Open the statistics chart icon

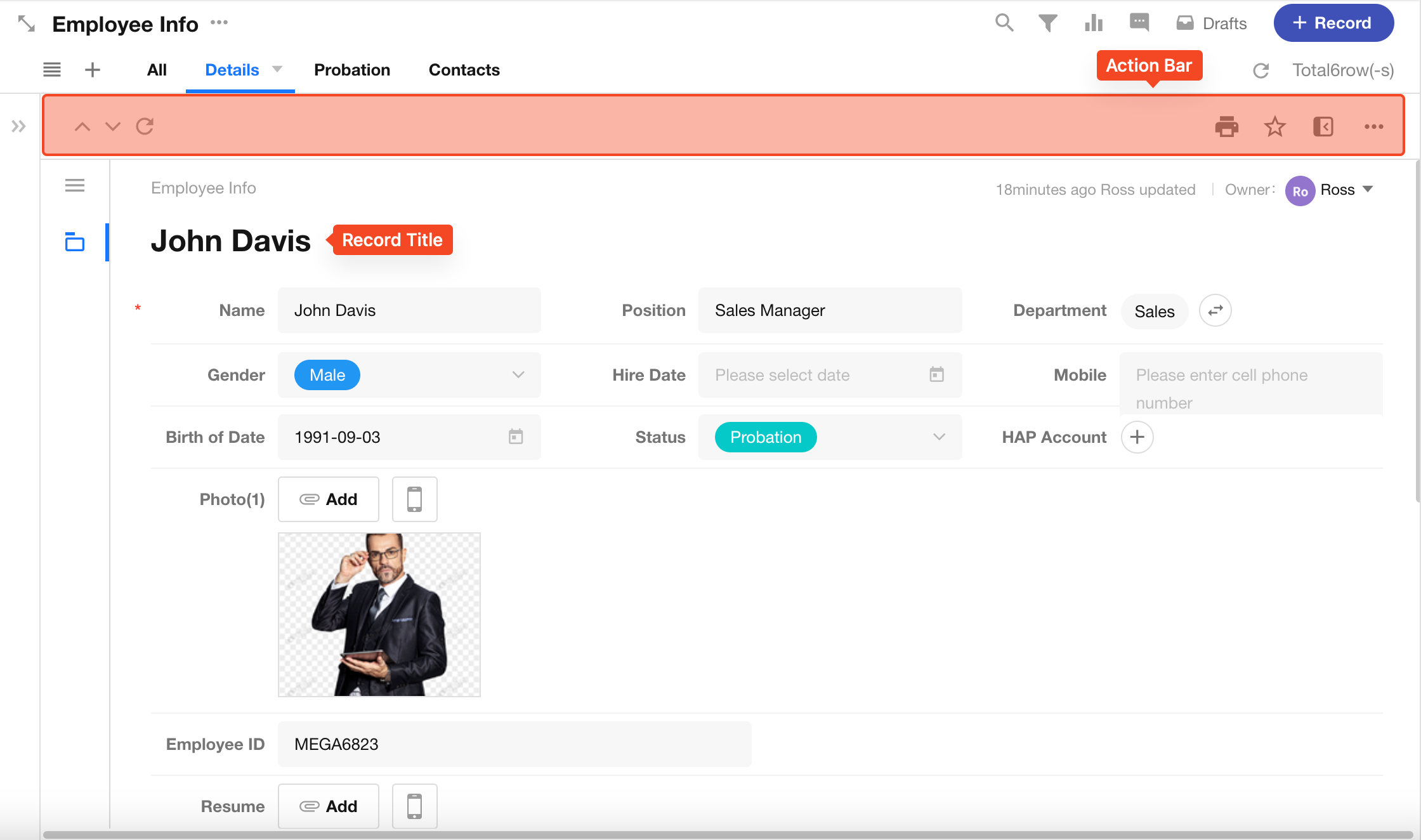click(1093, 23)
